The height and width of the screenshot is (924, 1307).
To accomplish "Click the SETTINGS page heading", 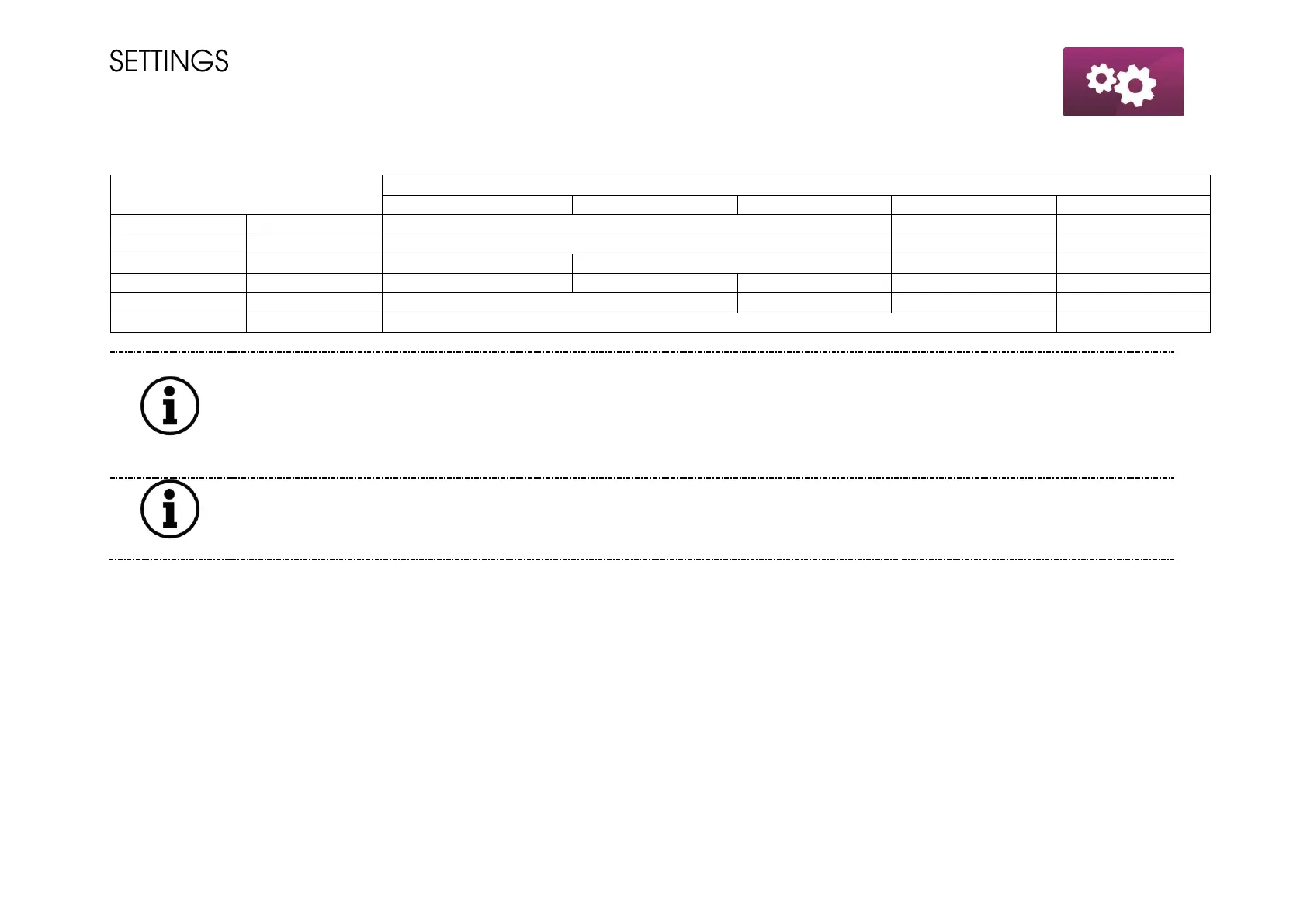I will [x=169, y=62].
